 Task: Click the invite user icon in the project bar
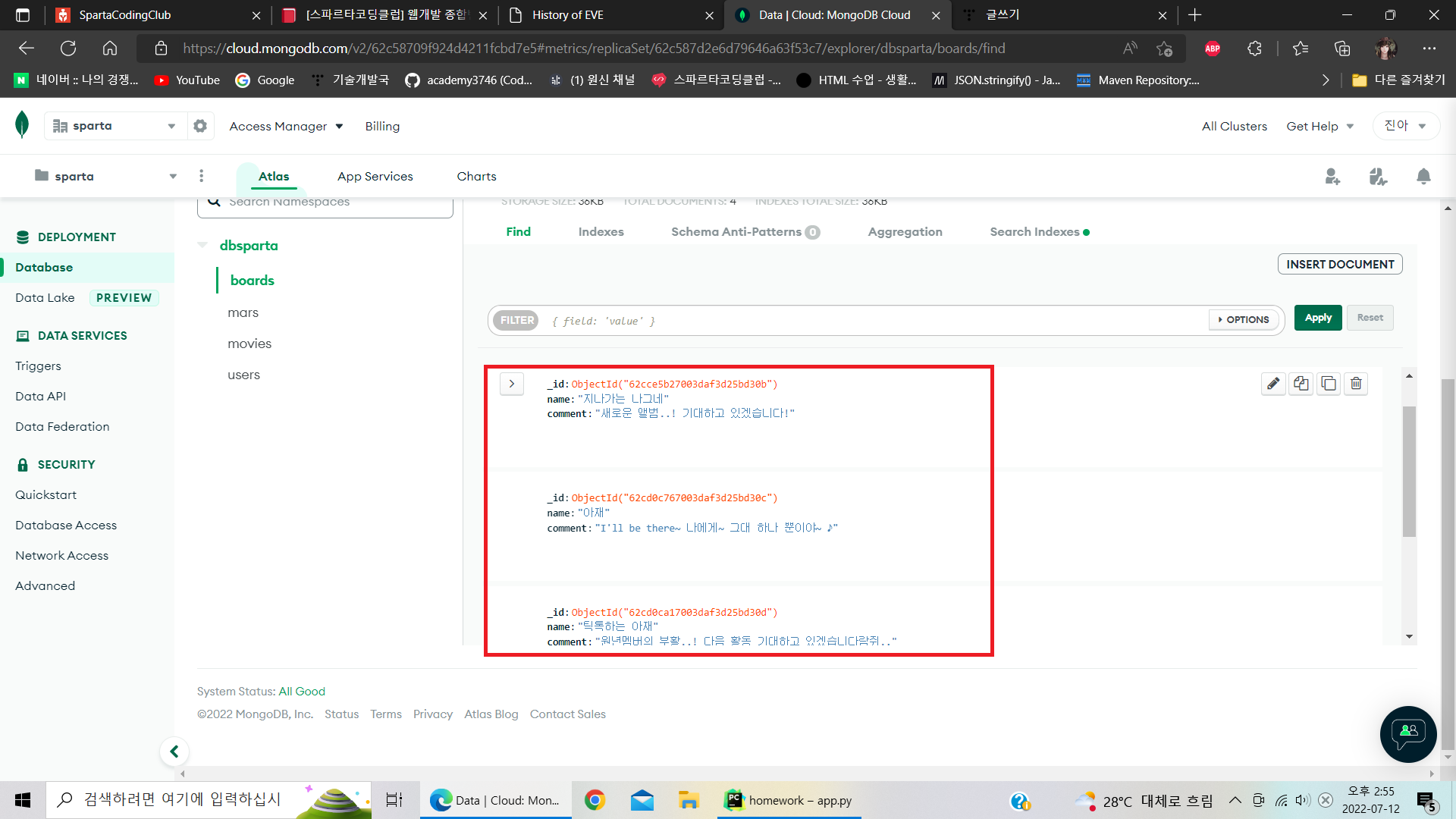(x=1332, y=177)
